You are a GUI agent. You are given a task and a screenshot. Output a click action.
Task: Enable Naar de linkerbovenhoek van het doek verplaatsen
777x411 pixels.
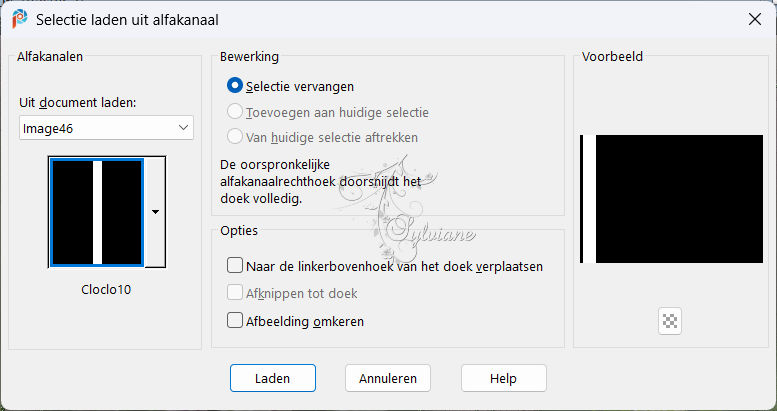(235, 266)
